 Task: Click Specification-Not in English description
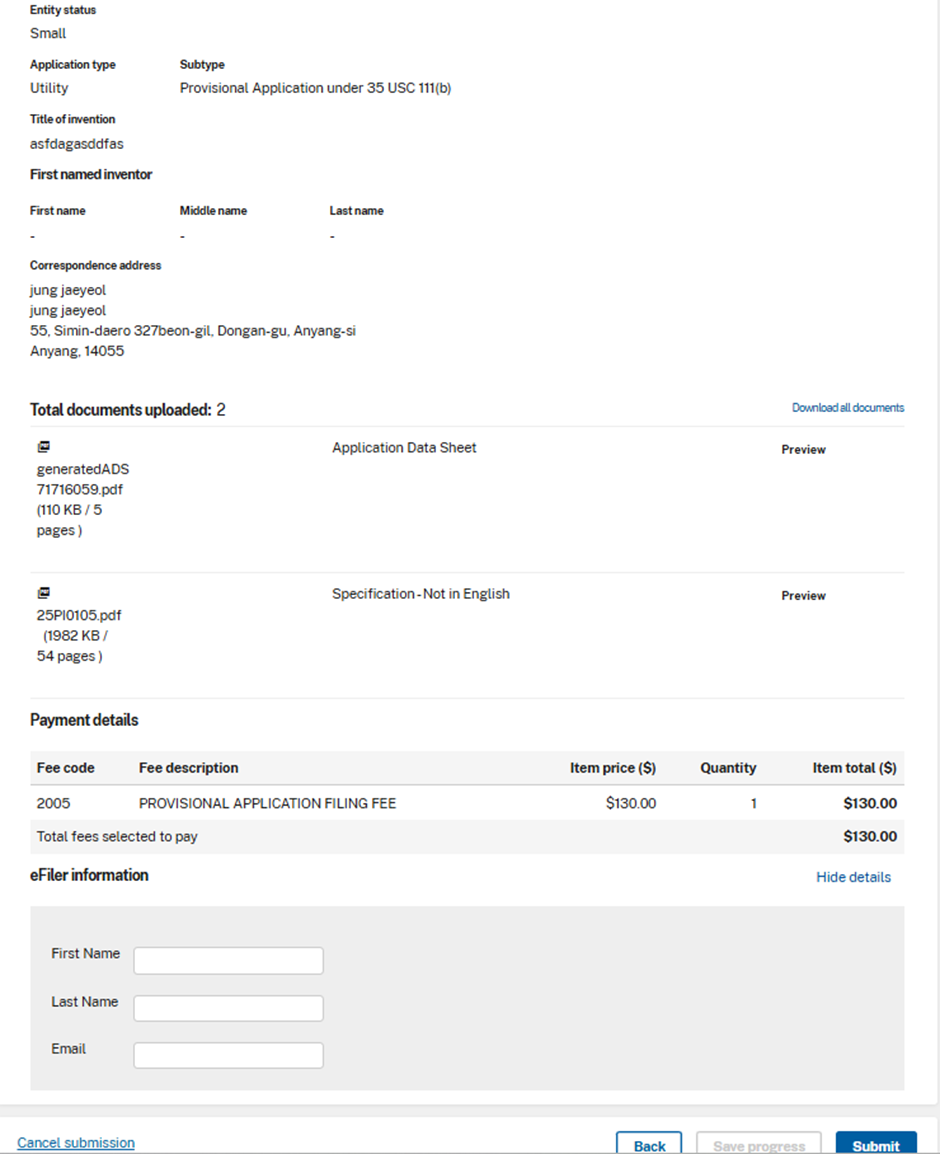point(420,594)
